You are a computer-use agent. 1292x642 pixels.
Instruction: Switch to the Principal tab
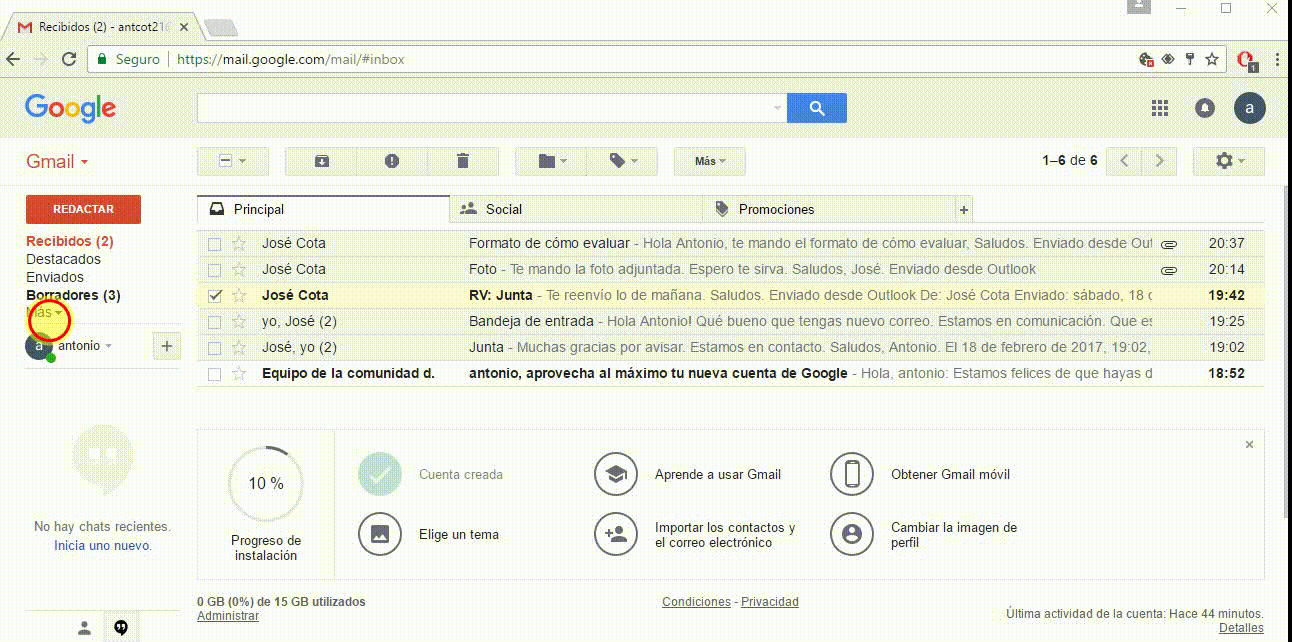[x=323, y=209]
